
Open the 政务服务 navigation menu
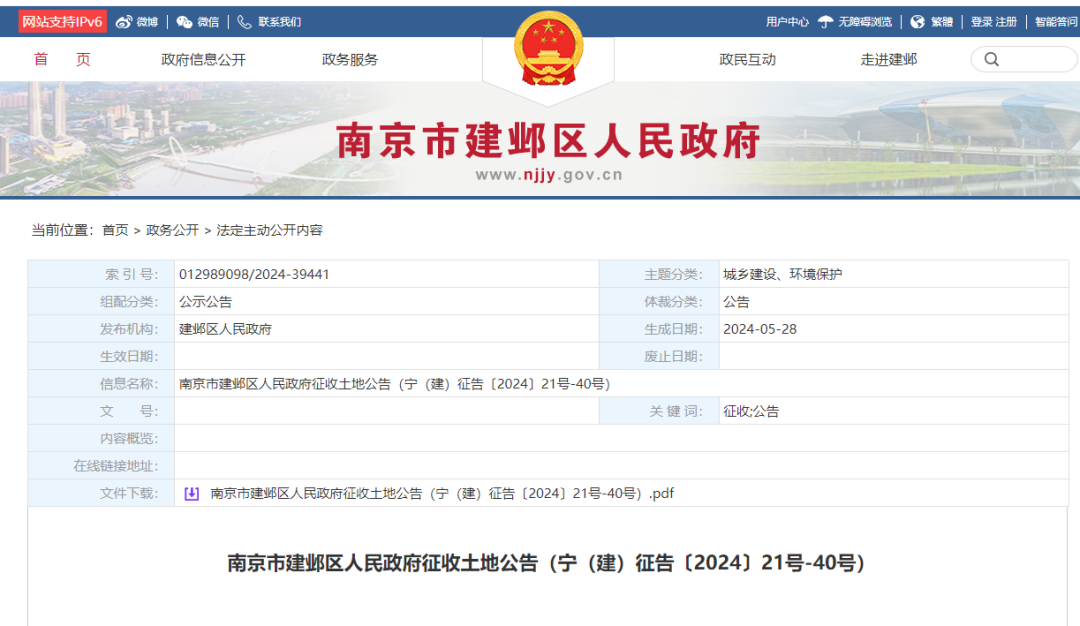pyautogui.click(x=349, y=59)
